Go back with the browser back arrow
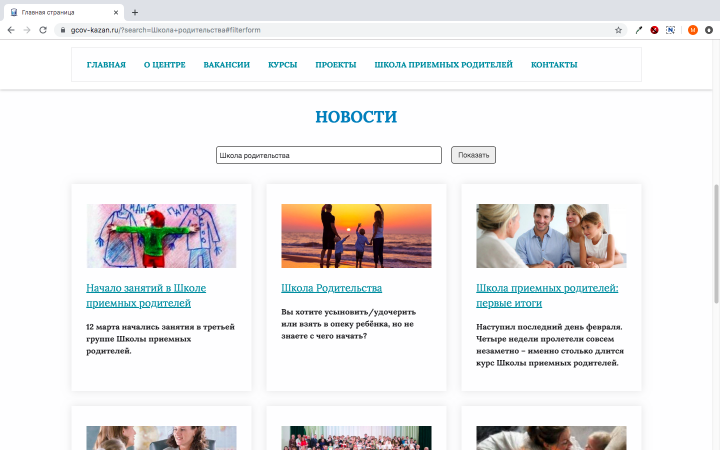The image size is (720, 450). coord(11,30)
